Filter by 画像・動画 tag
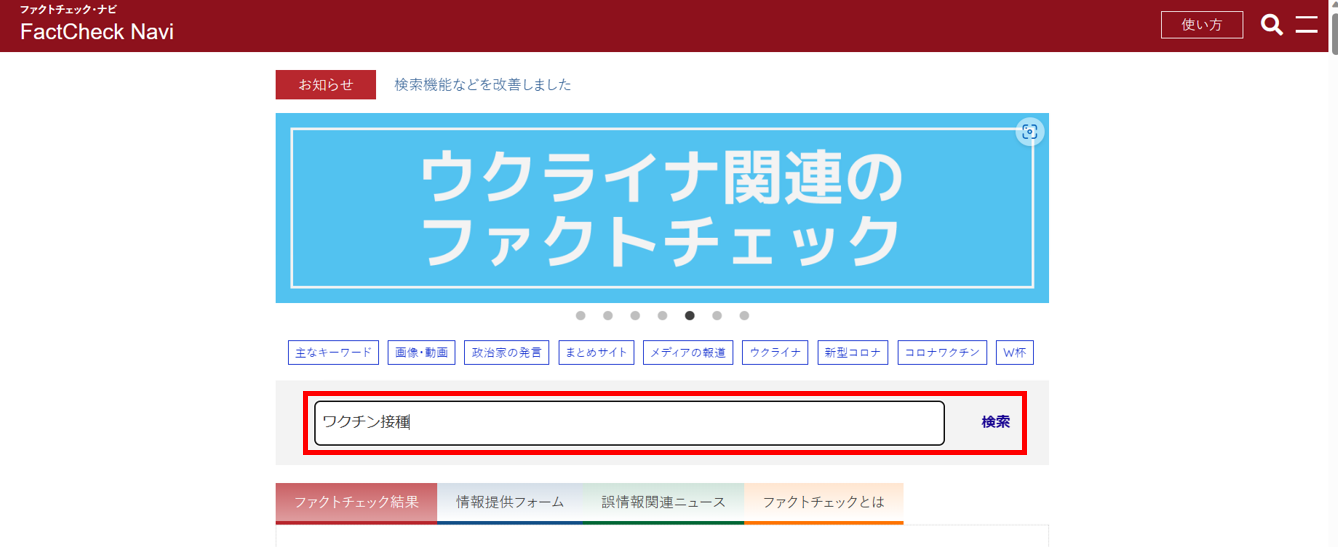Image resolution: width=1338 pixels, height=547 pixels. click(x=421, y=353)
